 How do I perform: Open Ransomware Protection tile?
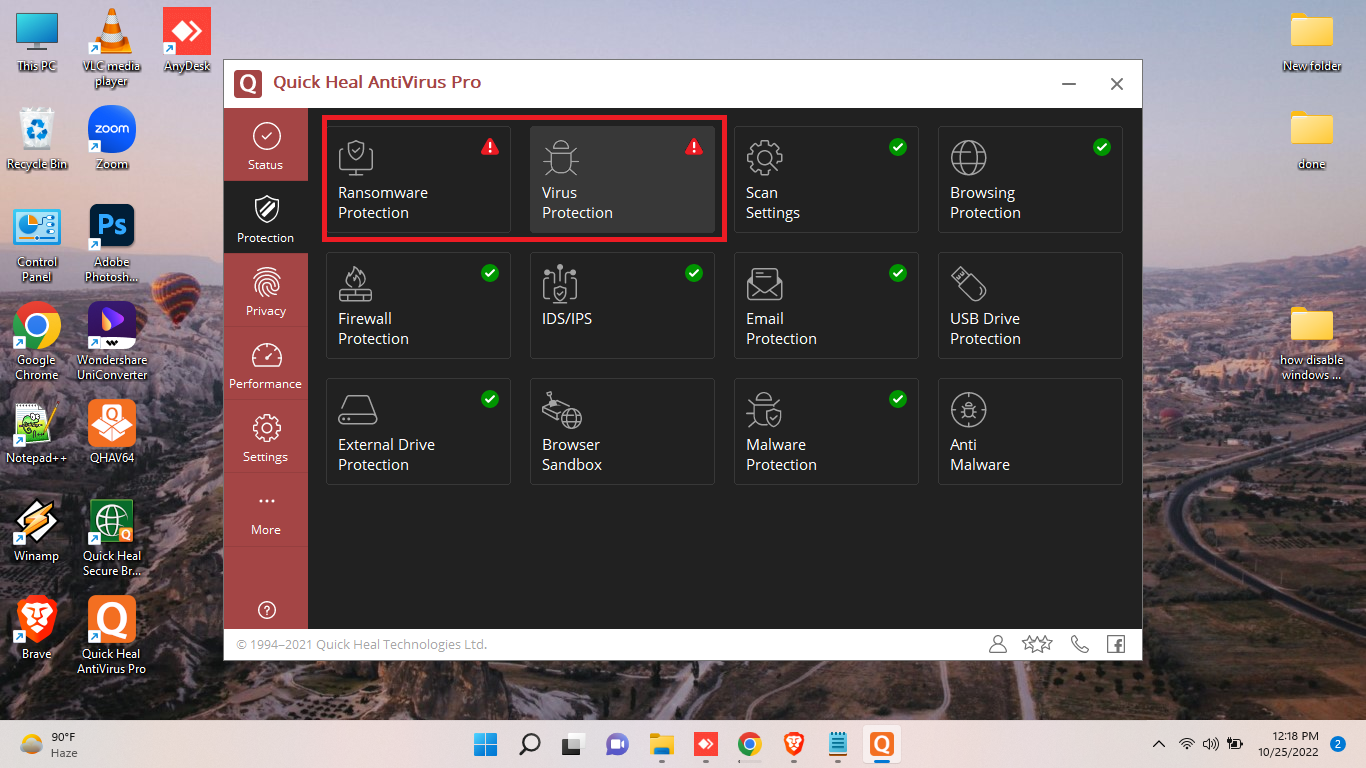(418, 180)
